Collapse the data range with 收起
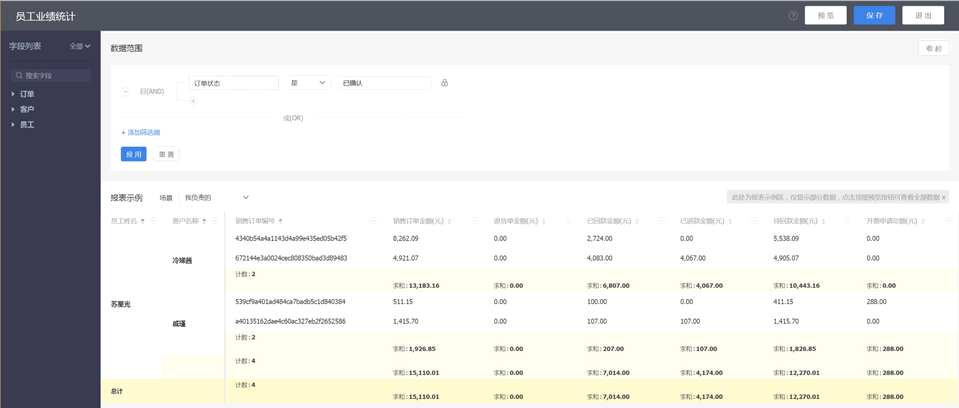The width and height of the screenshot is (959, 408). (x=933, y=48)
